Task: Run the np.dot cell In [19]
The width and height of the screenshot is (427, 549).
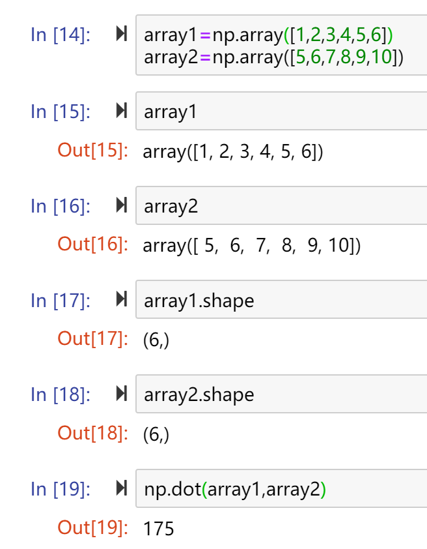Action: pos(121,488)
